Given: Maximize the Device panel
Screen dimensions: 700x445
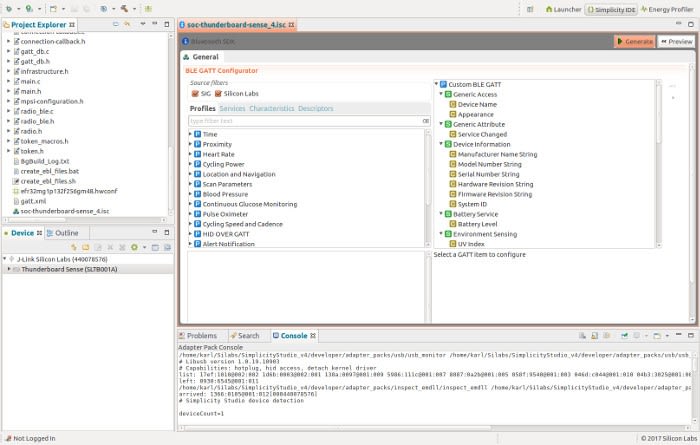Looking at the screenshot, I should [x=167, y=233].
